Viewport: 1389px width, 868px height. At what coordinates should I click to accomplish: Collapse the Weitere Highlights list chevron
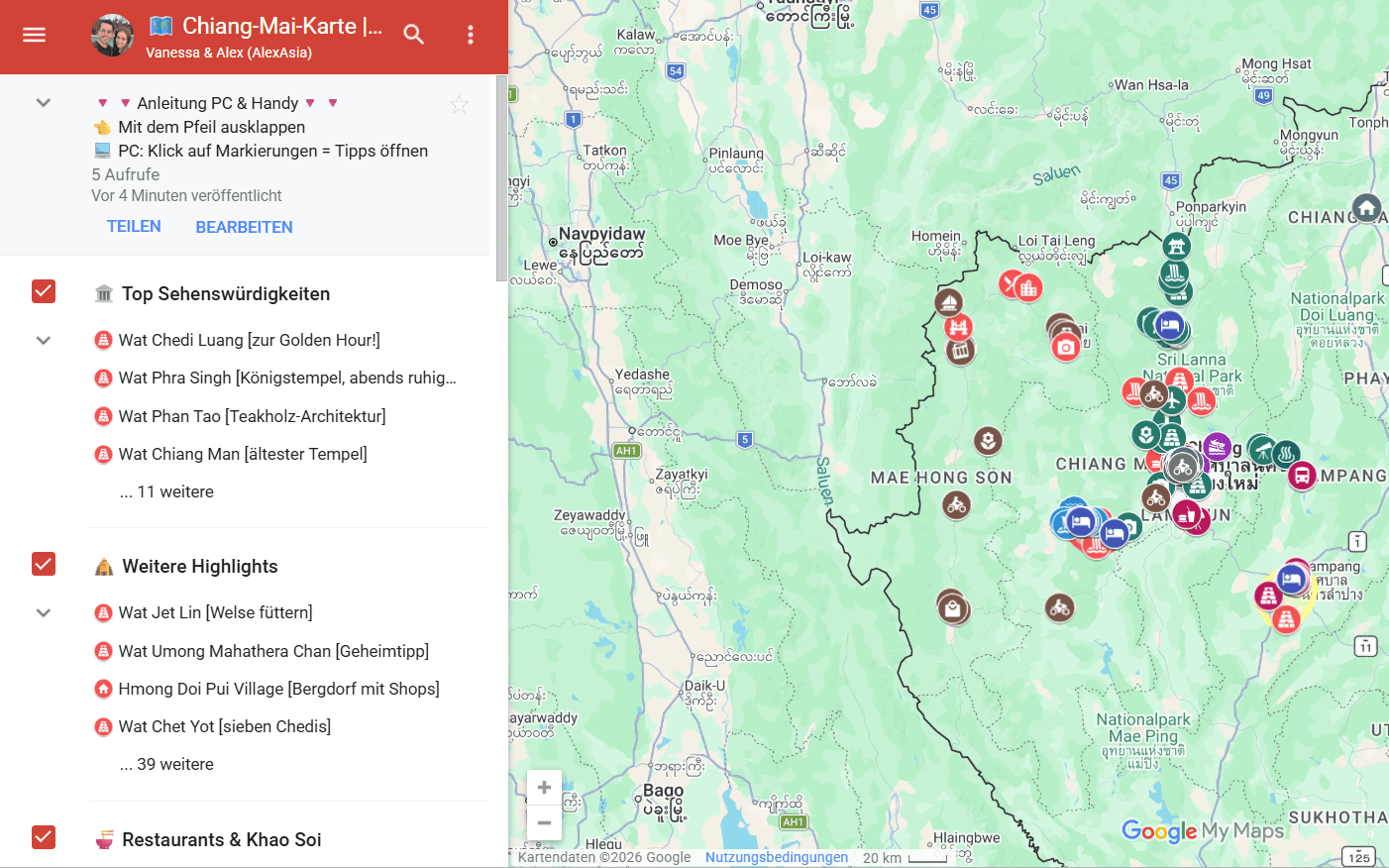44,613
